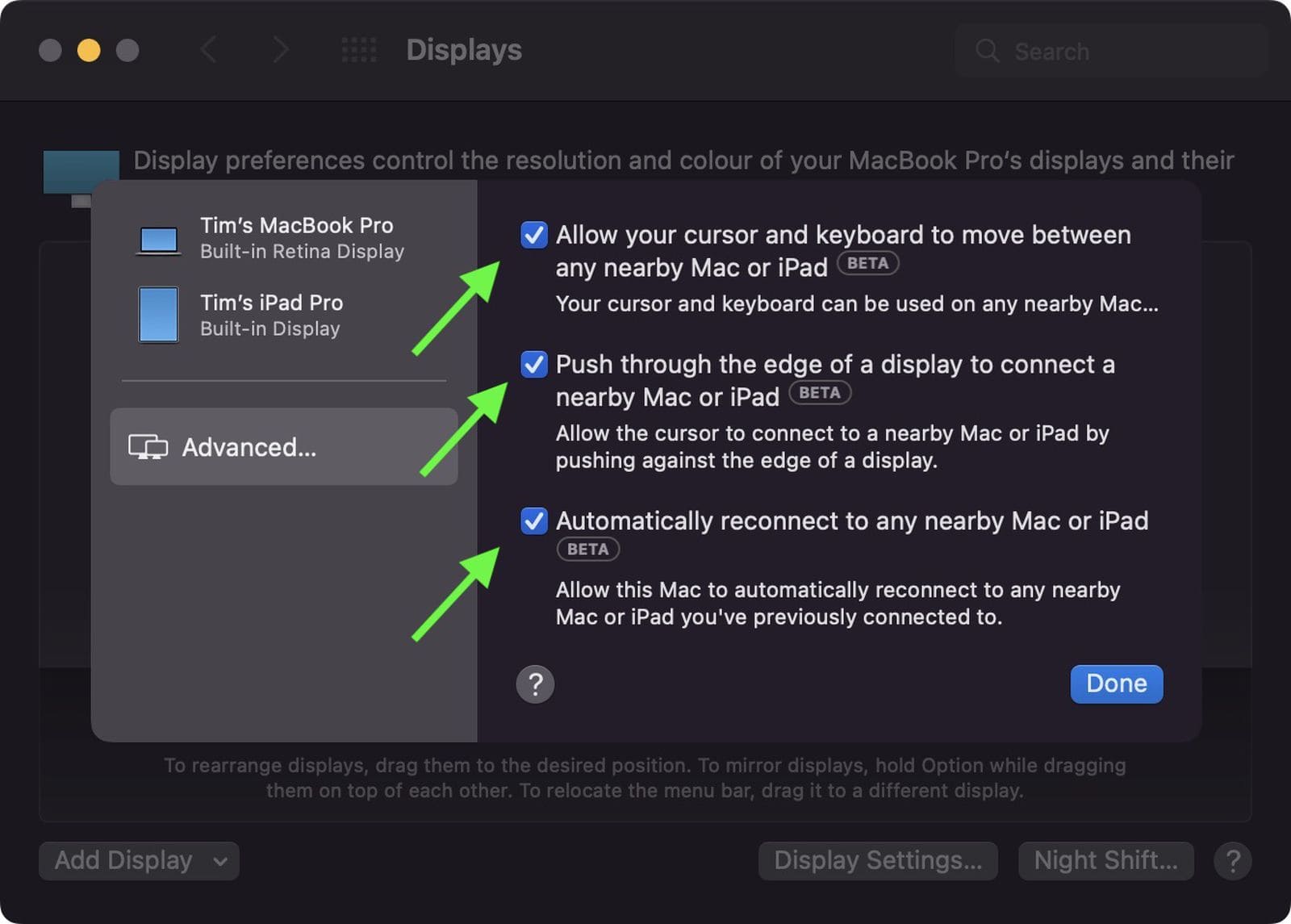Toggle Automatically reconnect checkbox

[534, 521]
